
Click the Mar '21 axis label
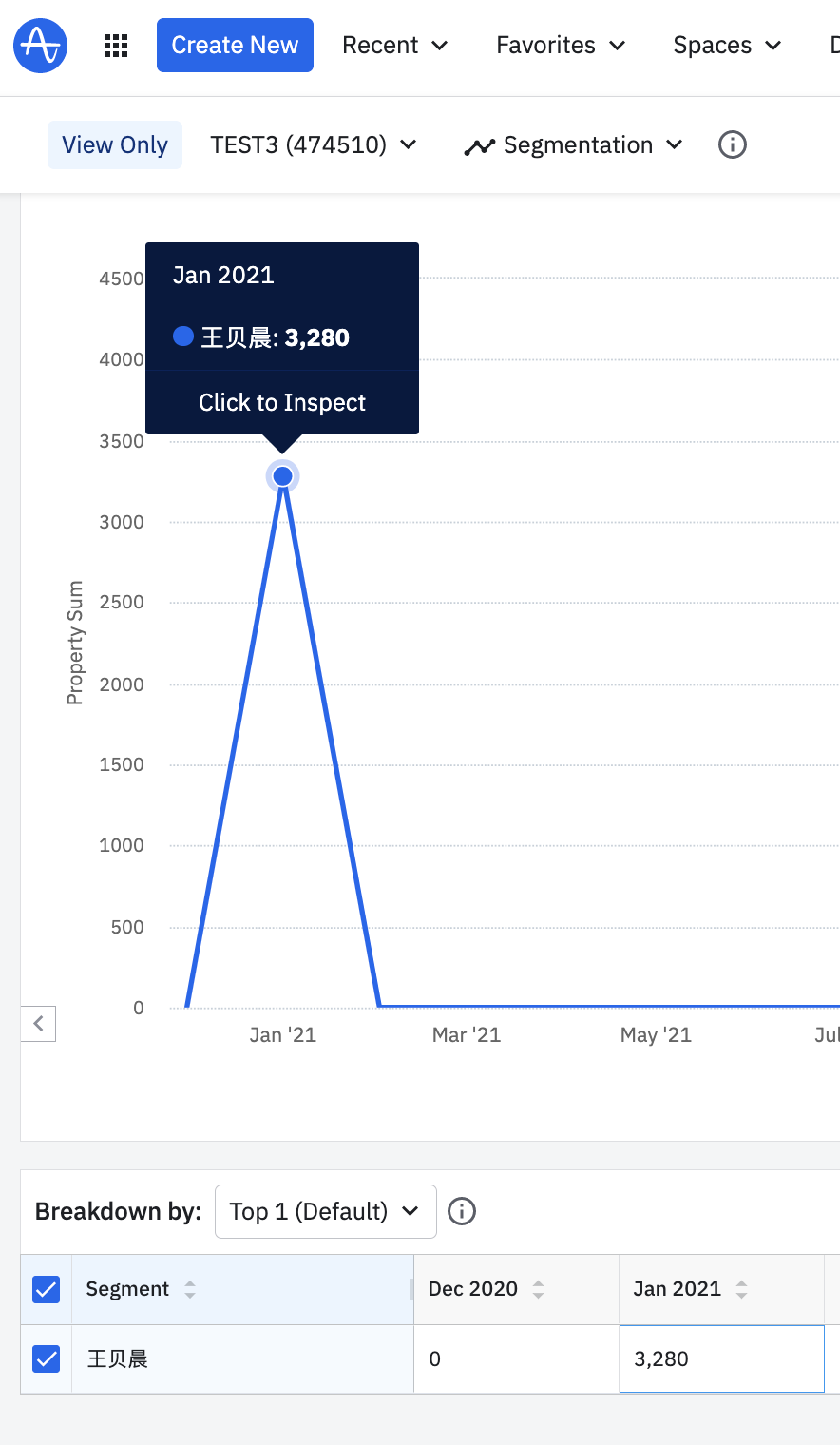click(x=467, y=1034)
